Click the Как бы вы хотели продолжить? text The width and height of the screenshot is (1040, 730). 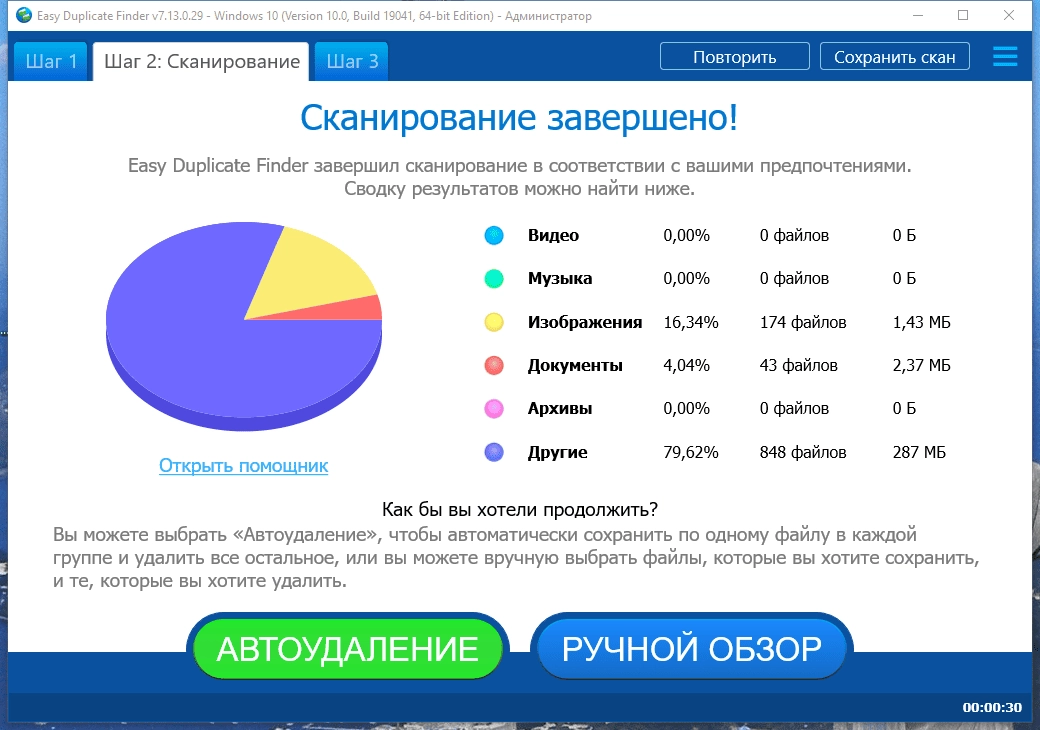[x=520, y=509]
